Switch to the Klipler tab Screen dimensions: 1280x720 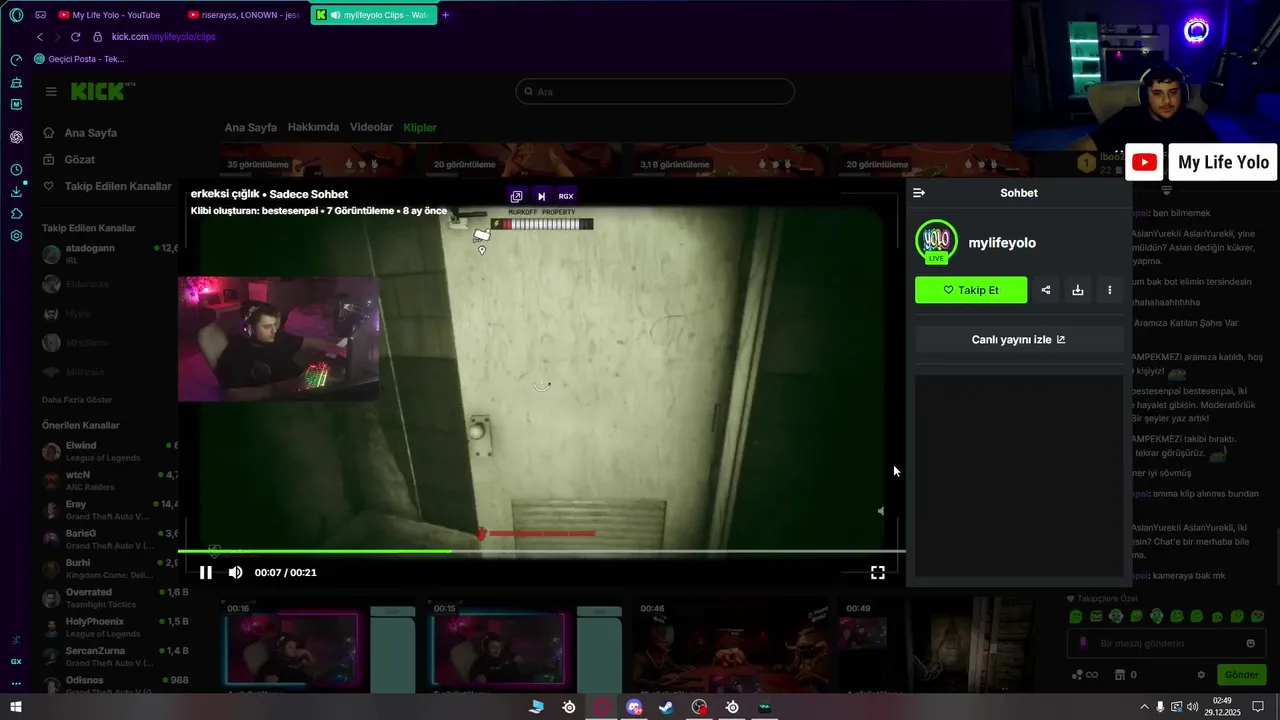pos(420,127)
